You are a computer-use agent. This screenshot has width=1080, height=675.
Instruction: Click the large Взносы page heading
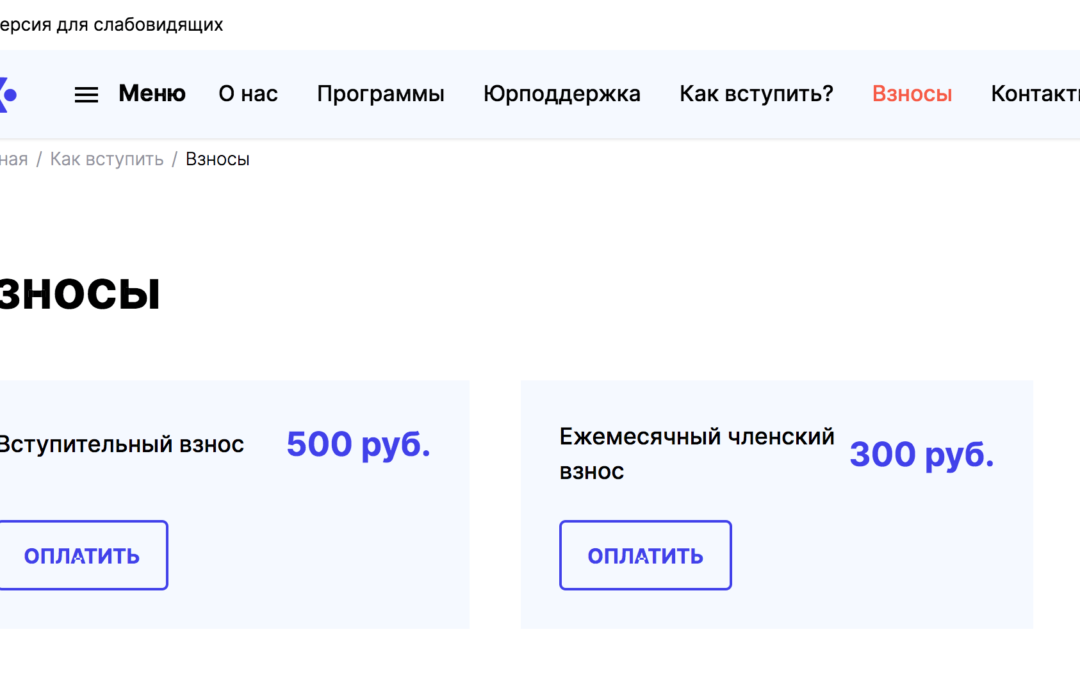point(79,293)
